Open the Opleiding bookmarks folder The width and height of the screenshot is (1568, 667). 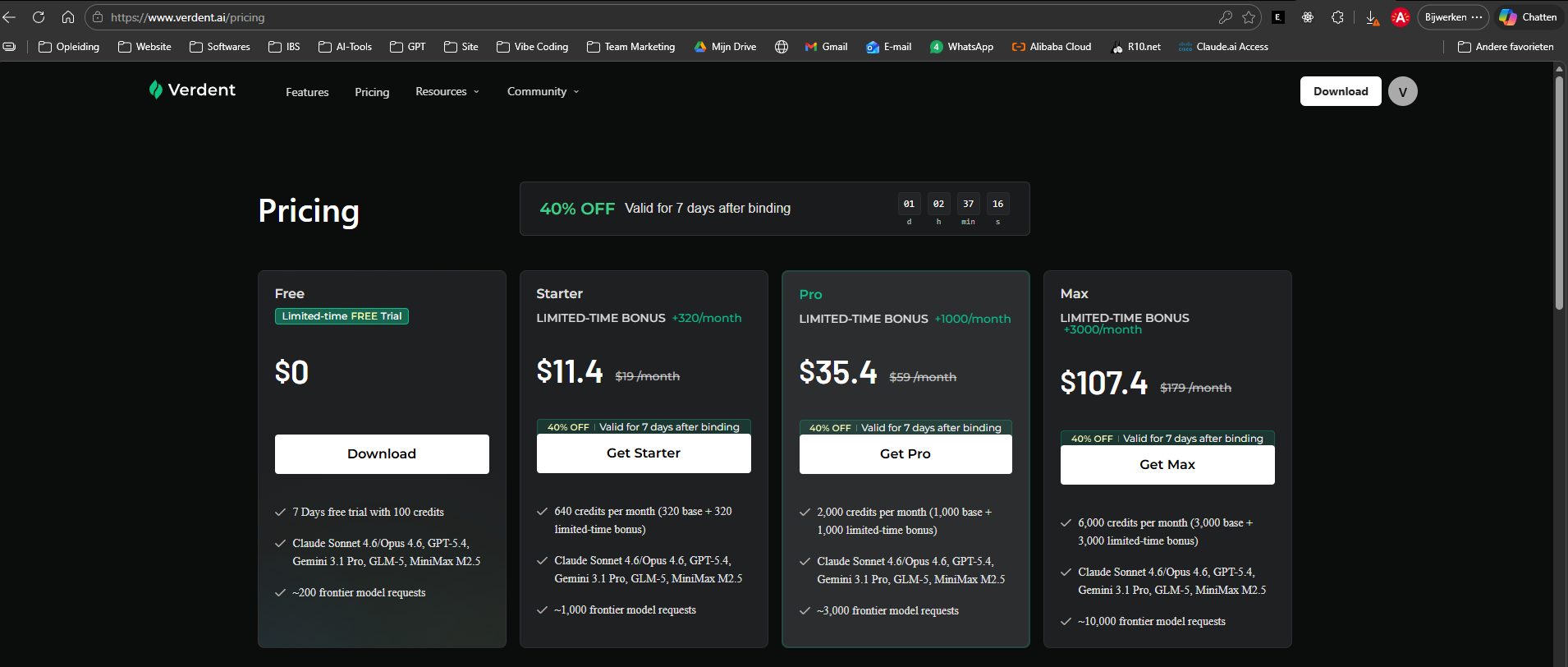(69, 47)
